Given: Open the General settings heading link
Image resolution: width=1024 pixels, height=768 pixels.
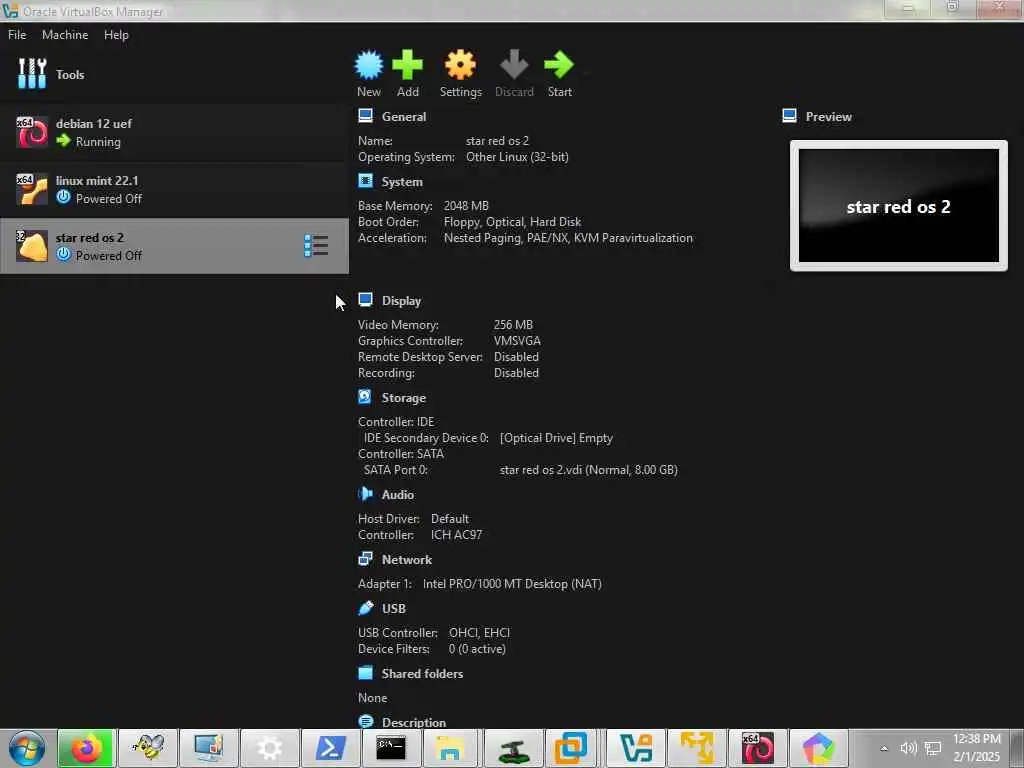Looking at the screenshot, I should pos(404,117).
